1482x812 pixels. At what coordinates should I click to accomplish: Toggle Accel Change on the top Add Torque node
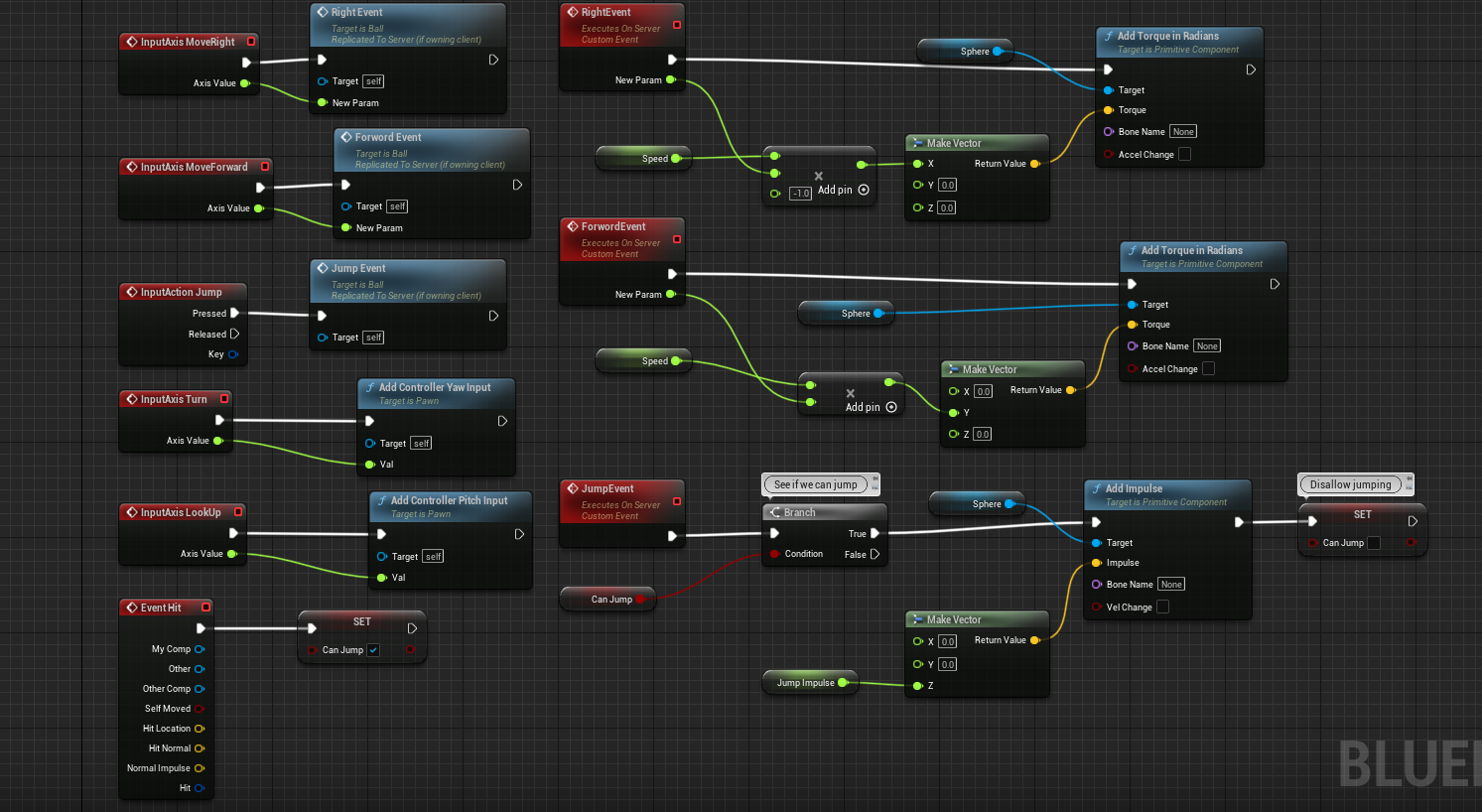point(1184,154)
